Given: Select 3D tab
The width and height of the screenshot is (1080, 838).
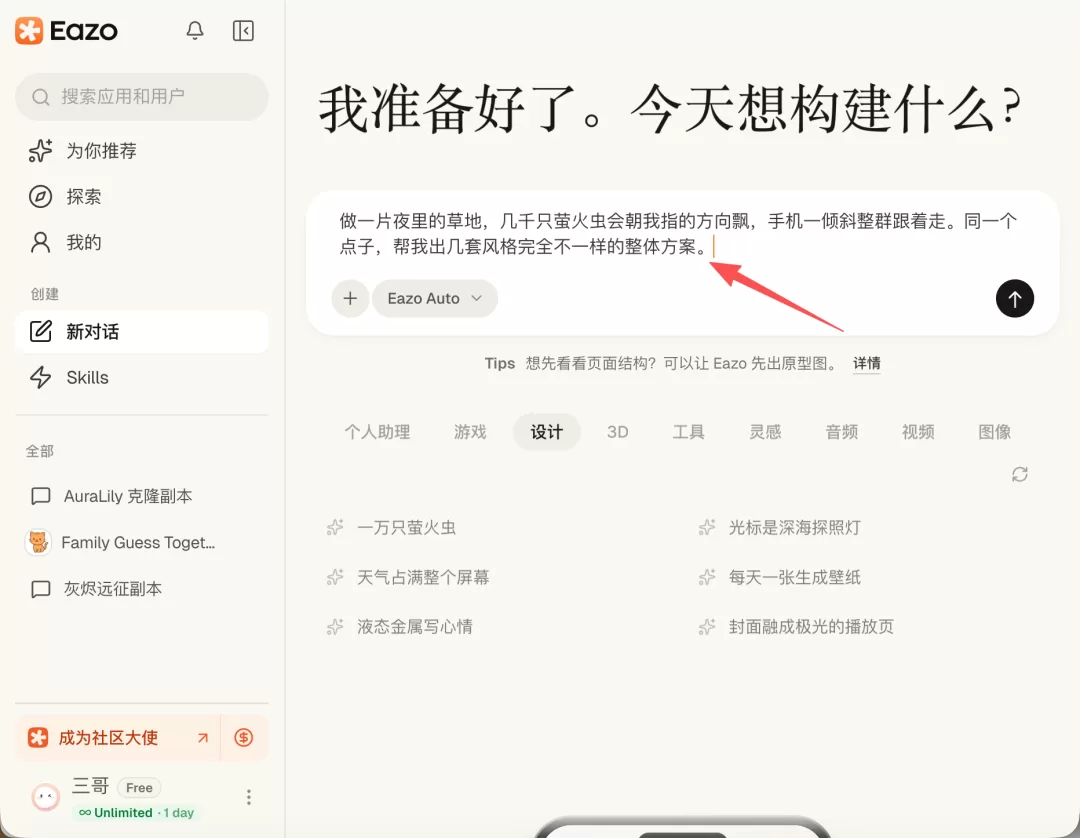Looking at the screenshot, I should [618, 432].
